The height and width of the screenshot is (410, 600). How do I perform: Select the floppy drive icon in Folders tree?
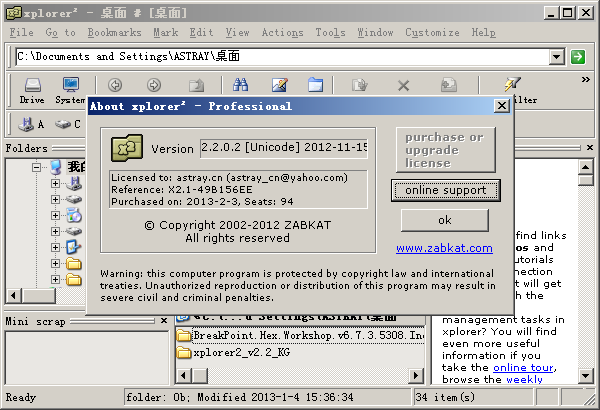[x=74, y=183]
